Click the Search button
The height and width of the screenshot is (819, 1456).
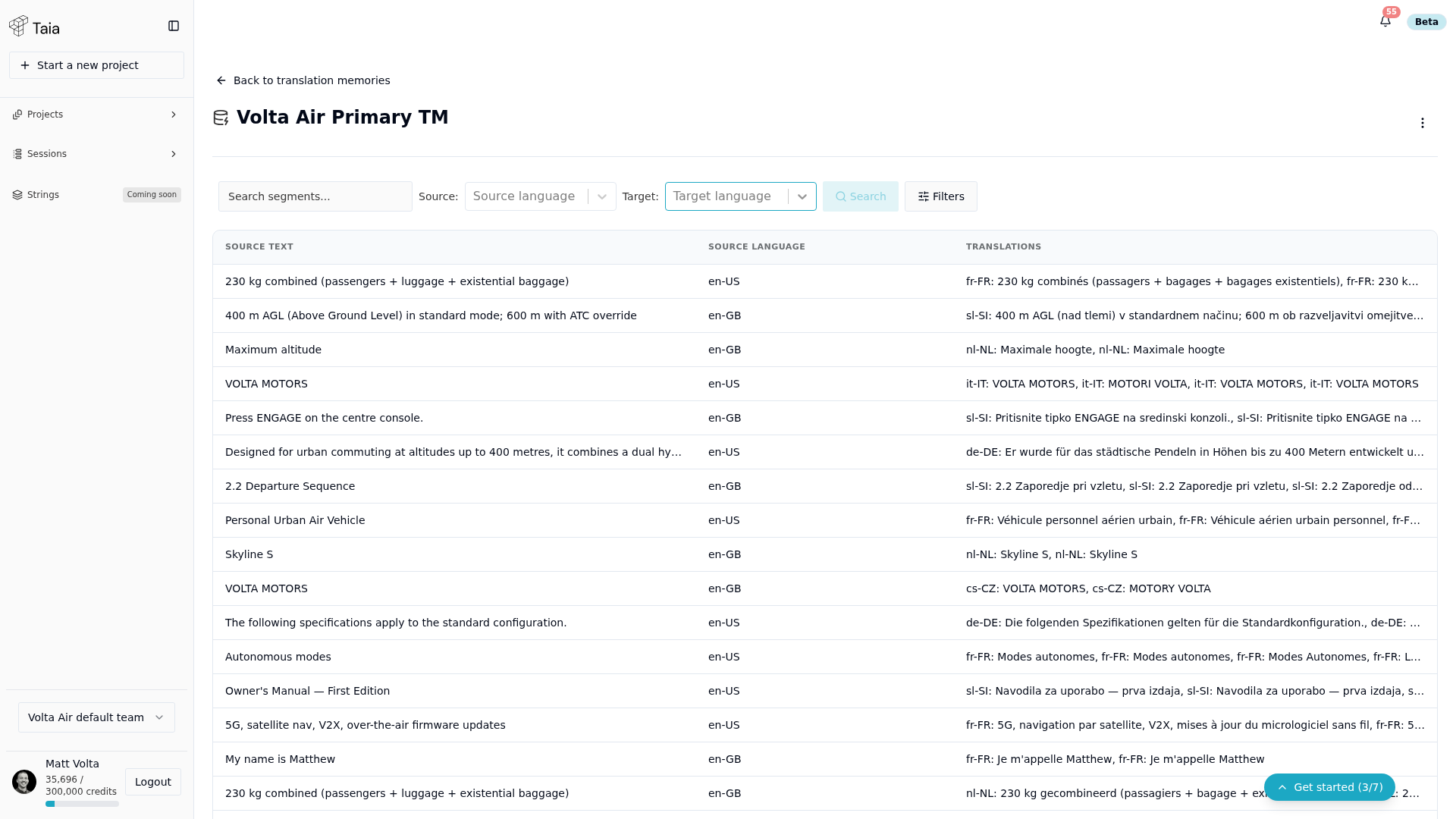860,196
